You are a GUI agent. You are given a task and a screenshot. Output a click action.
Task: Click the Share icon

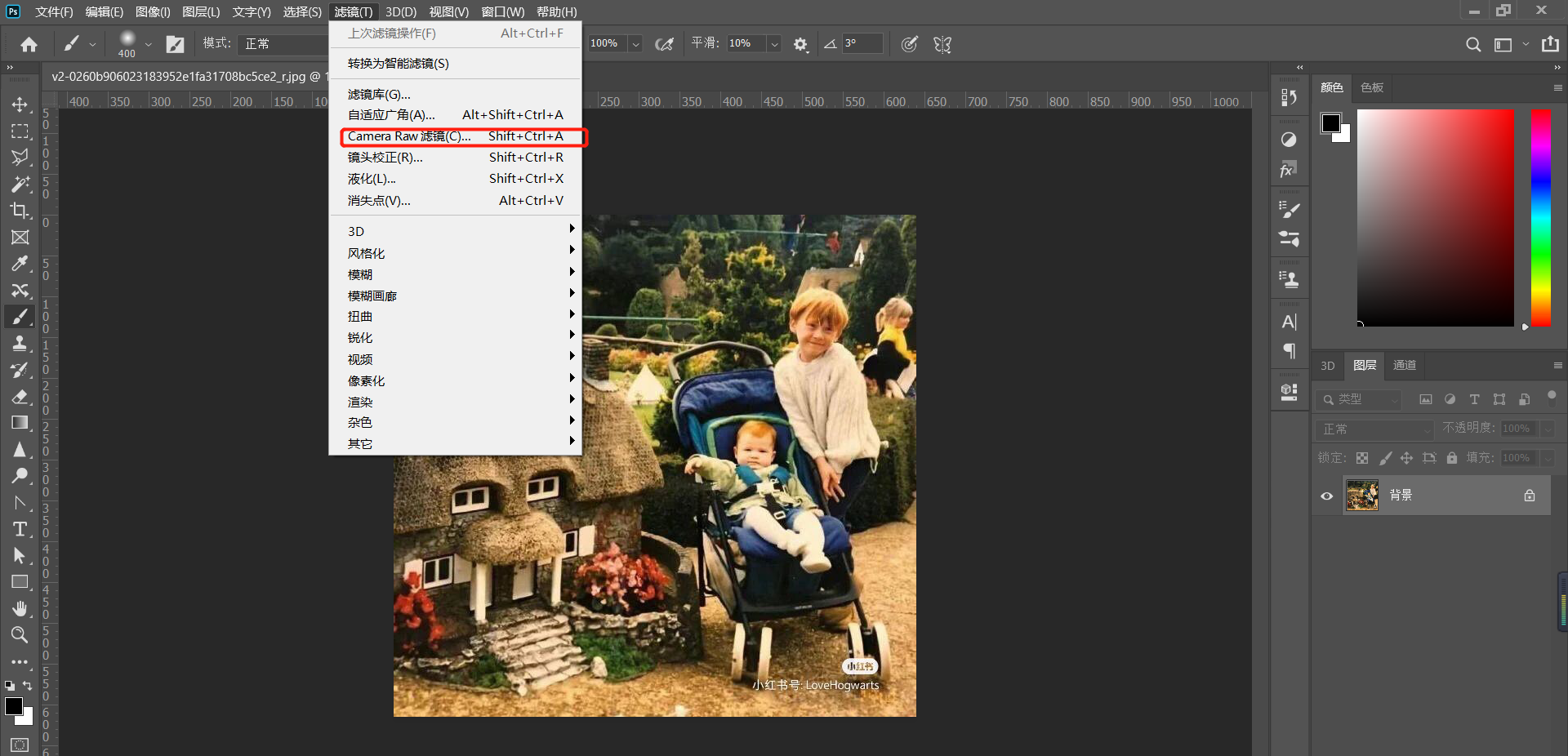pos(1550,44)
